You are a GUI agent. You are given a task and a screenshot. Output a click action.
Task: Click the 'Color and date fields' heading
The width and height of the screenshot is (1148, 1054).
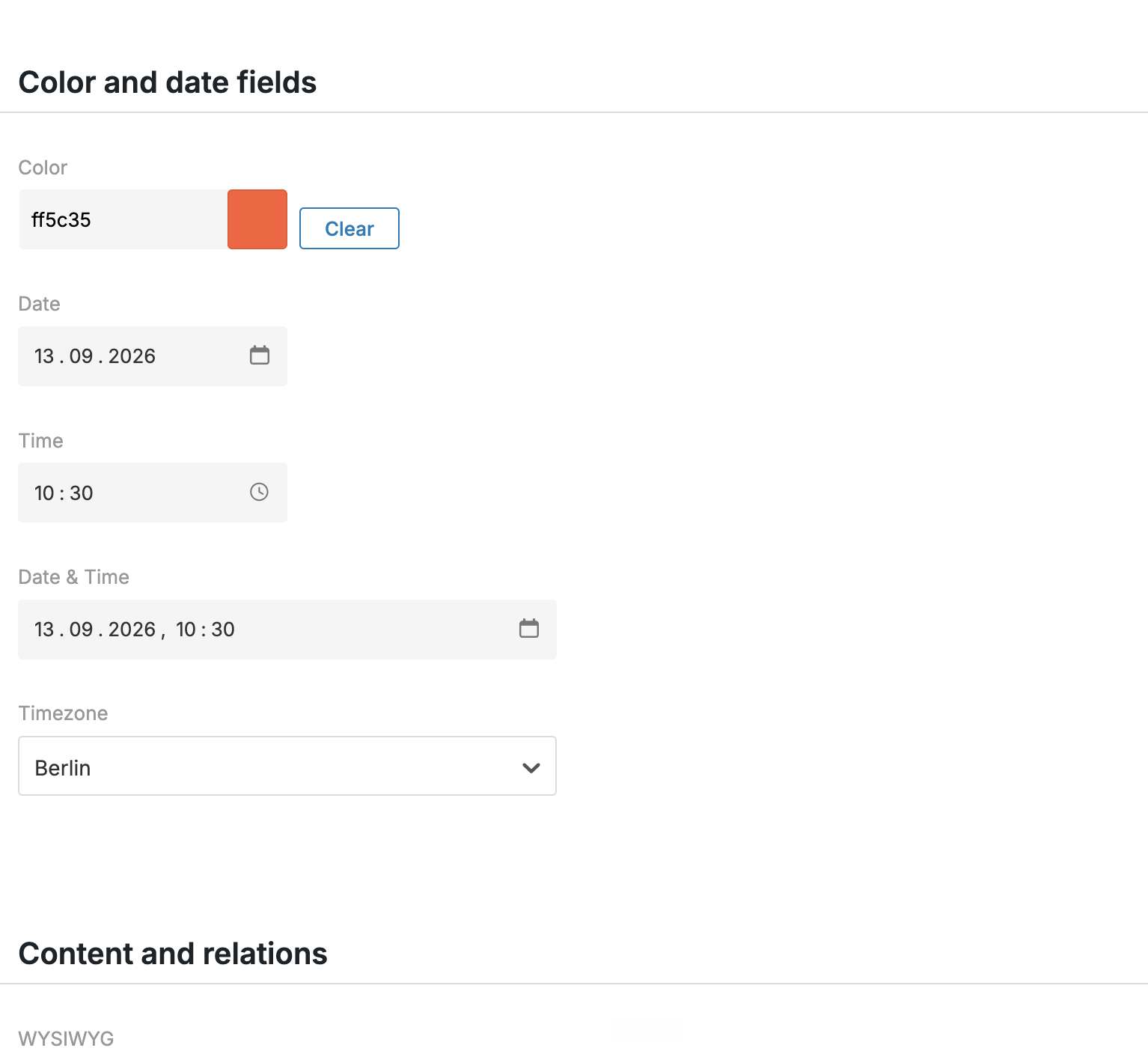[168, 82]
